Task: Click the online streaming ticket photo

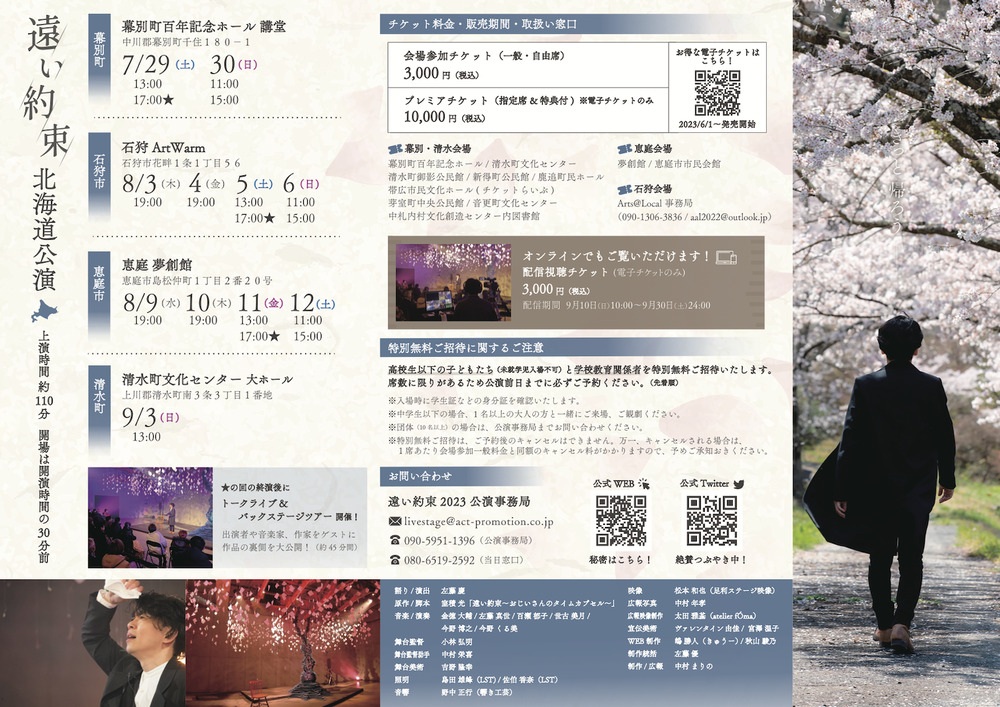Action: click(x=453, y=281)
